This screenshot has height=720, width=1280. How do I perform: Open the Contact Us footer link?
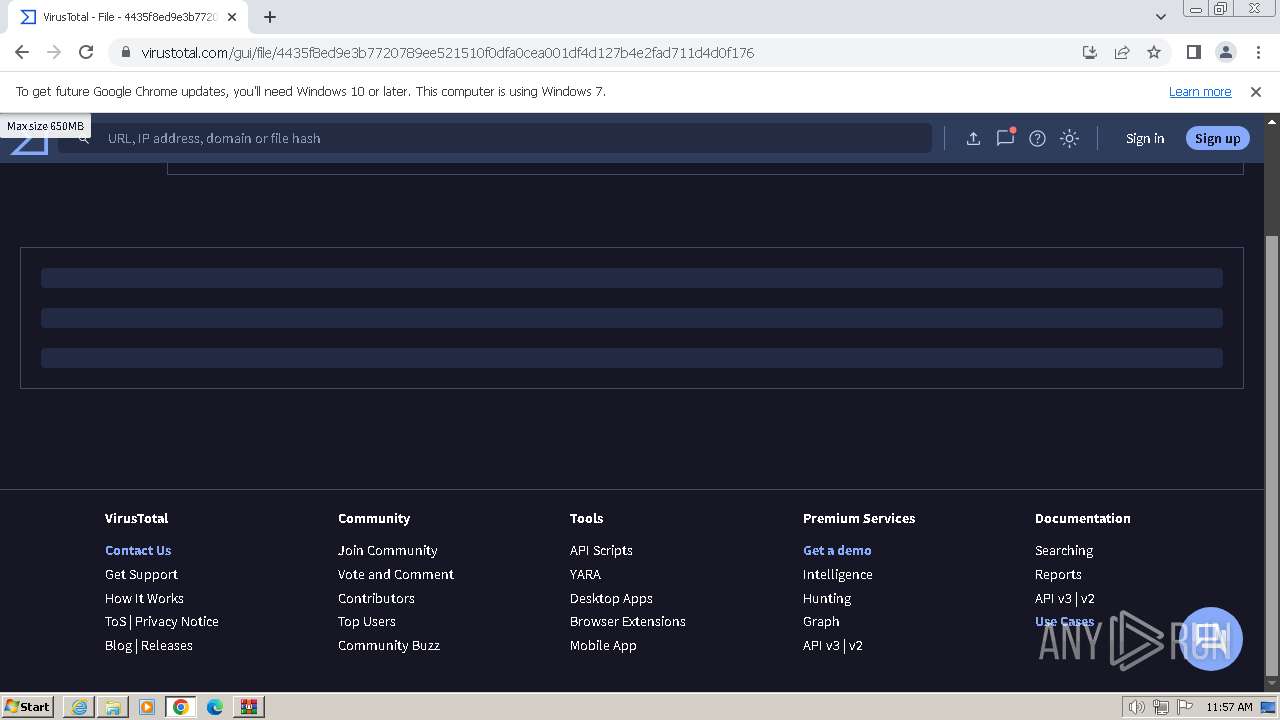(138, 550)
